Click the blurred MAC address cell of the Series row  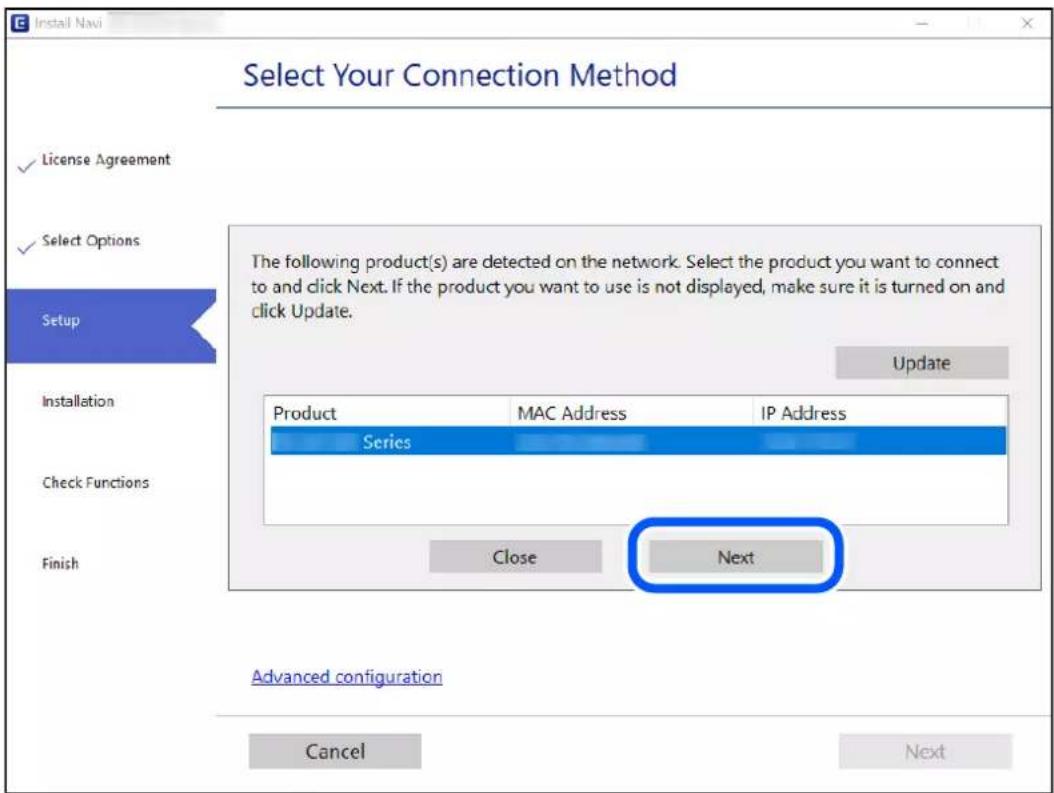pyautogui.click(x=581, y=442)
